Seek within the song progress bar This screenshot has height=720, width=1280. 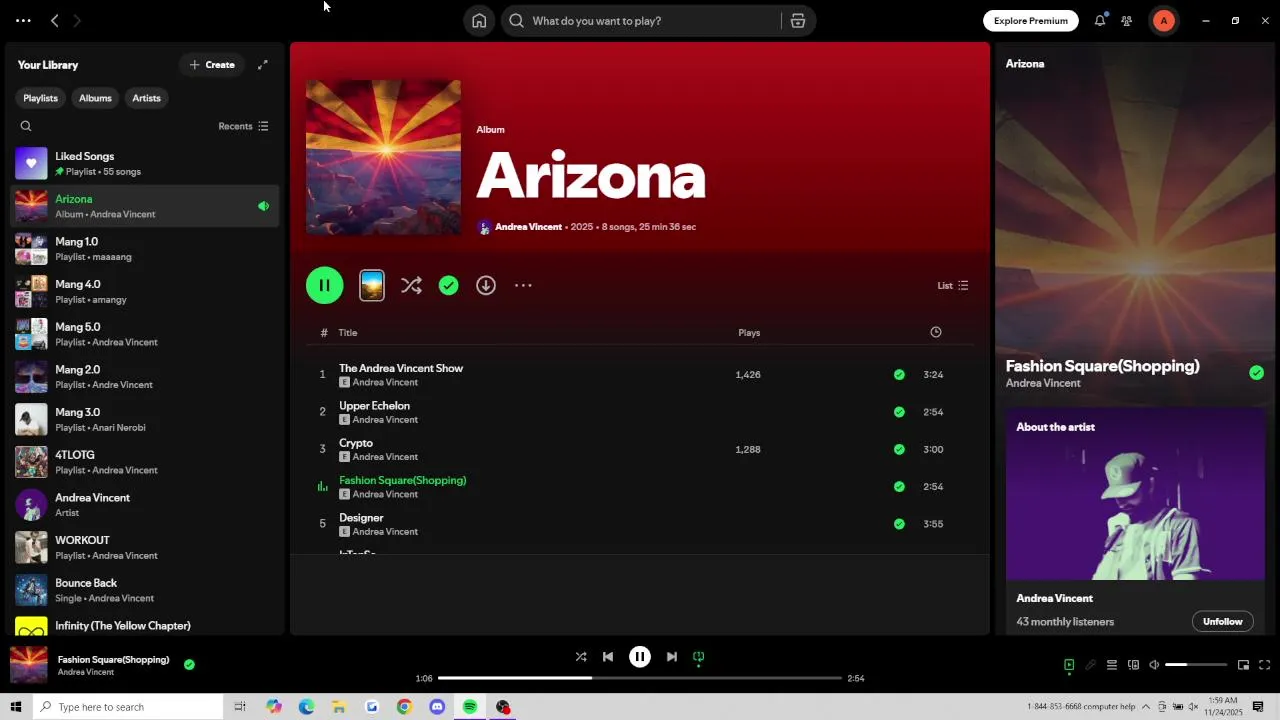click(640, 678)
